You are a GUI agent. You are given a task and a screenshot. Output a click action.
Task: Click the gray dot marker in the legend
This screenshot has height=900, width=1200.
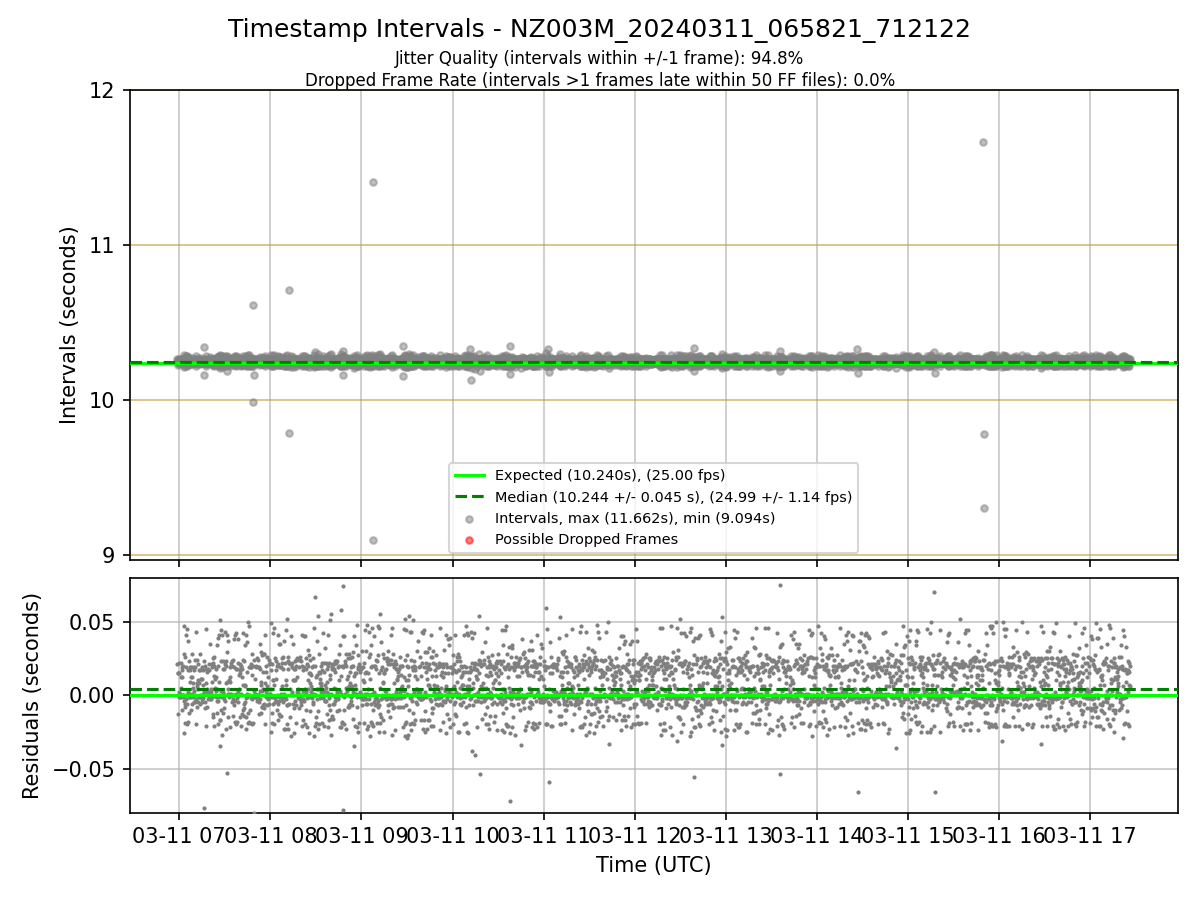[470, 518]
